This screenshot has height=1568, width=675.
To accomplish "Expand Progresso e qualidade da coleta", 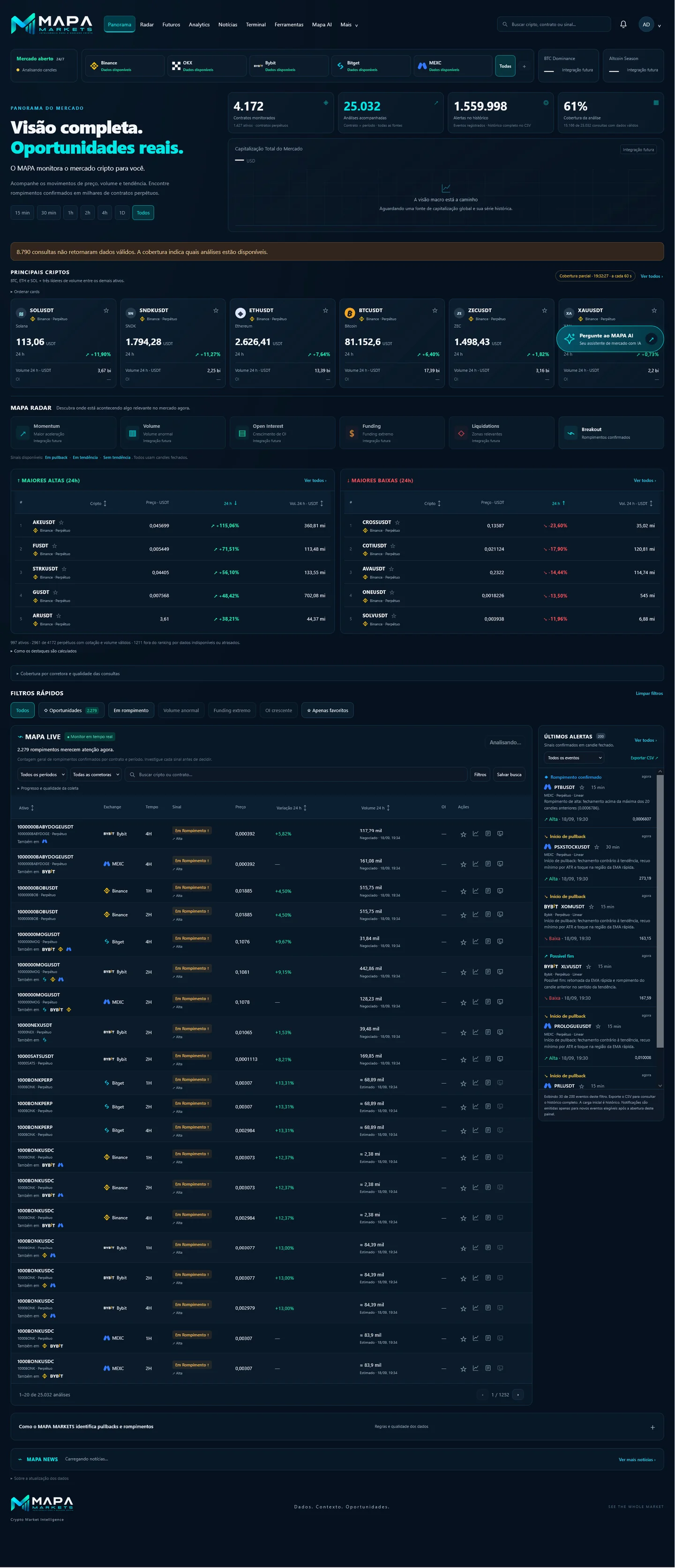I will [x=48, y=788].
